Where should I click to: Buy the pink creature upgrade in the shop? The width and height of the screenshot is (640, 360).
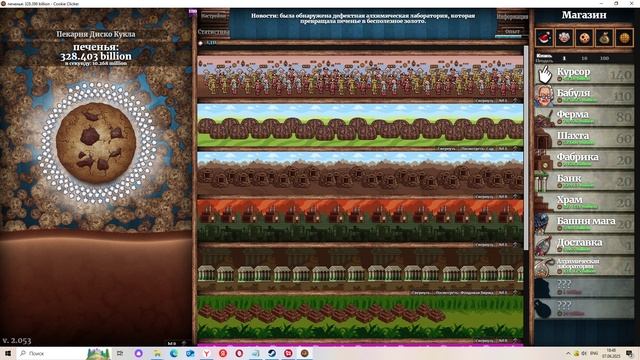(564, 38)
